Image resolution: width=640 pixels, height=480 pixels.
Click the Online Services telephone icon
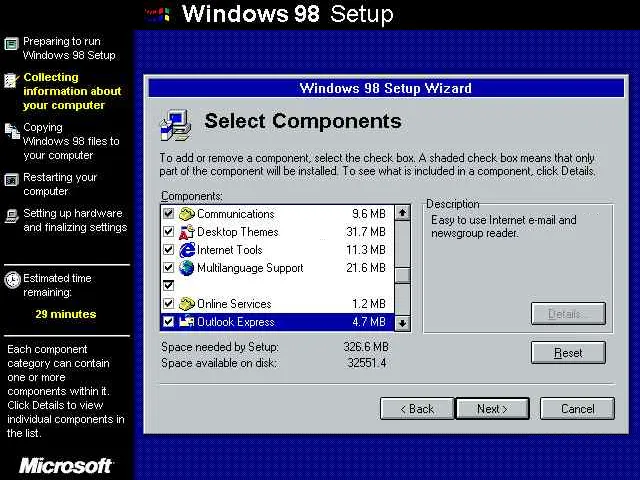187,304
